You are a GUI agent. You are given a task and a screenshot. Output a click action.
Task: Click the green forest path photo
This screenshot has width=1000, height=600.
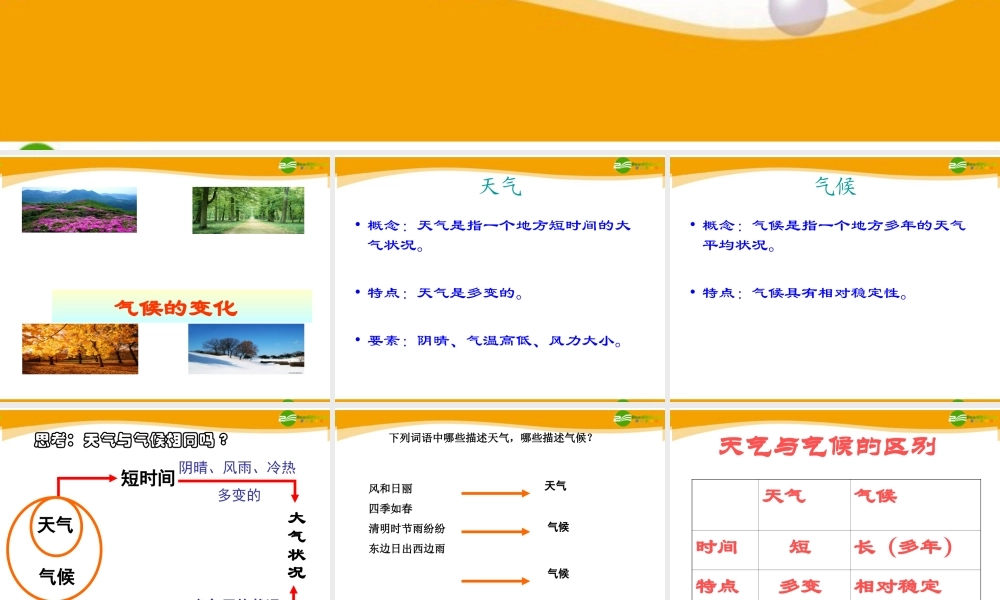[x=248, y=210]
